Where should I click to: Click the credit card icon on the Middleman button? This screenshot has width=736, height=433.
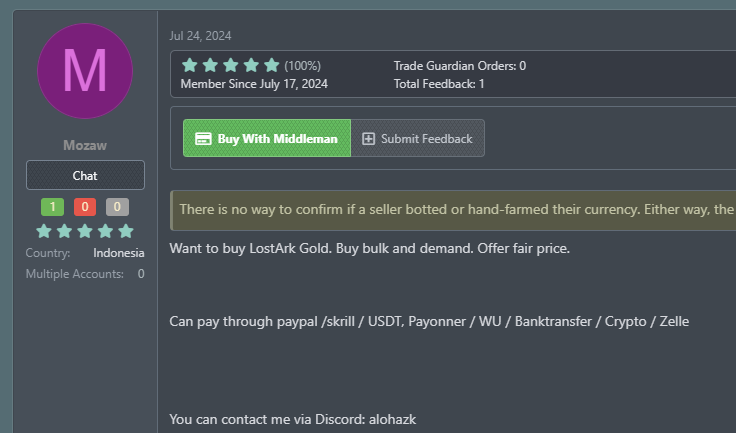point(203,139)
